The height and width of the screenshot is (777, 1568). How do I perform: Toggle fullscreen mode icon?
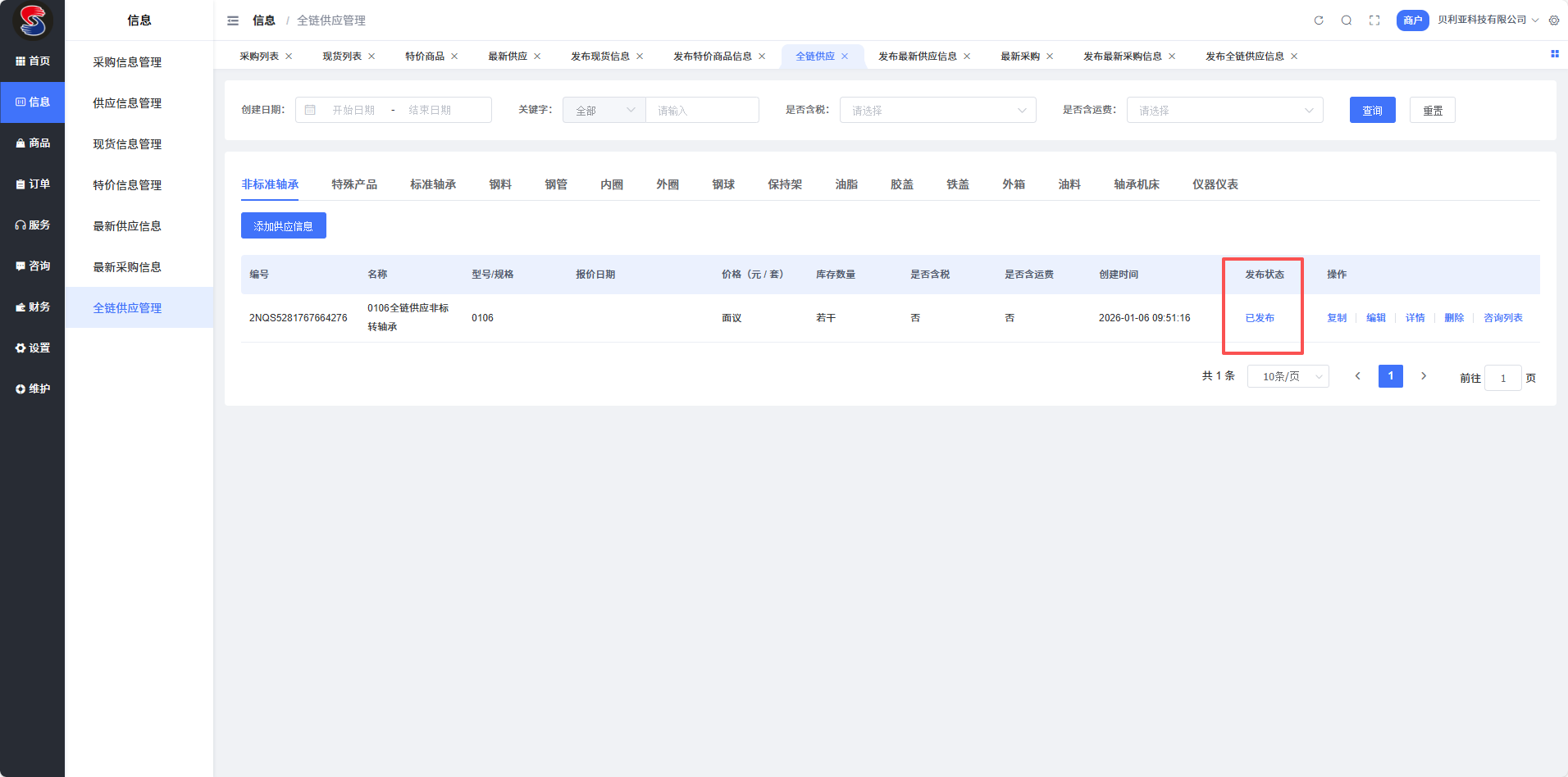click(1374, 20)
